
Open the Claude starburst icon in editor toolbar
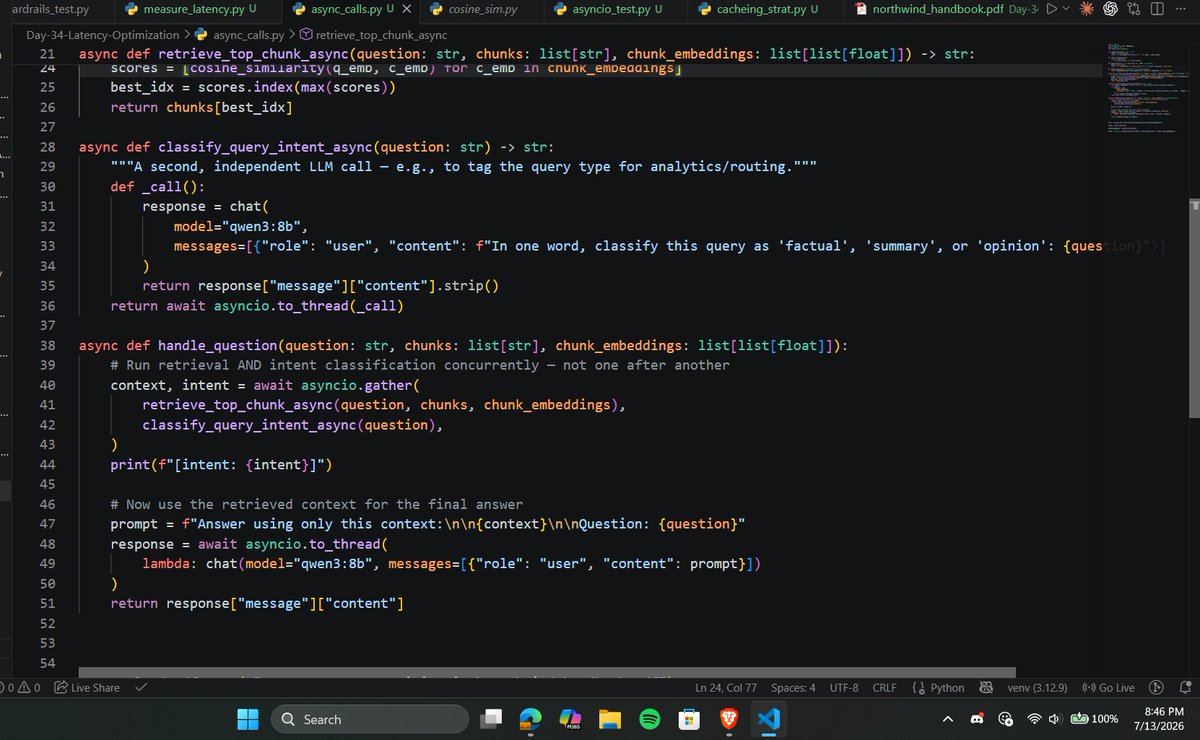tap(1086, 10)
